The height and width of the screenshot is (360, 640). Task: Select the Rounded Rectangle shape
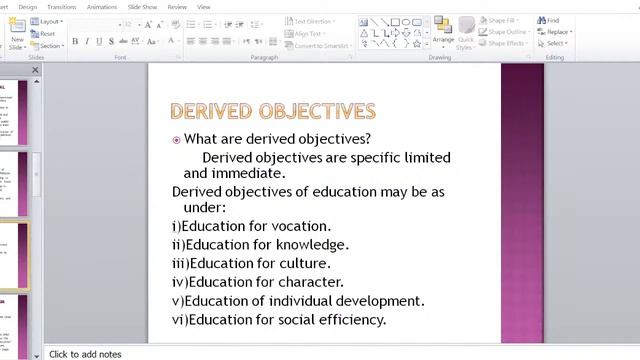[x=417, y=22]
